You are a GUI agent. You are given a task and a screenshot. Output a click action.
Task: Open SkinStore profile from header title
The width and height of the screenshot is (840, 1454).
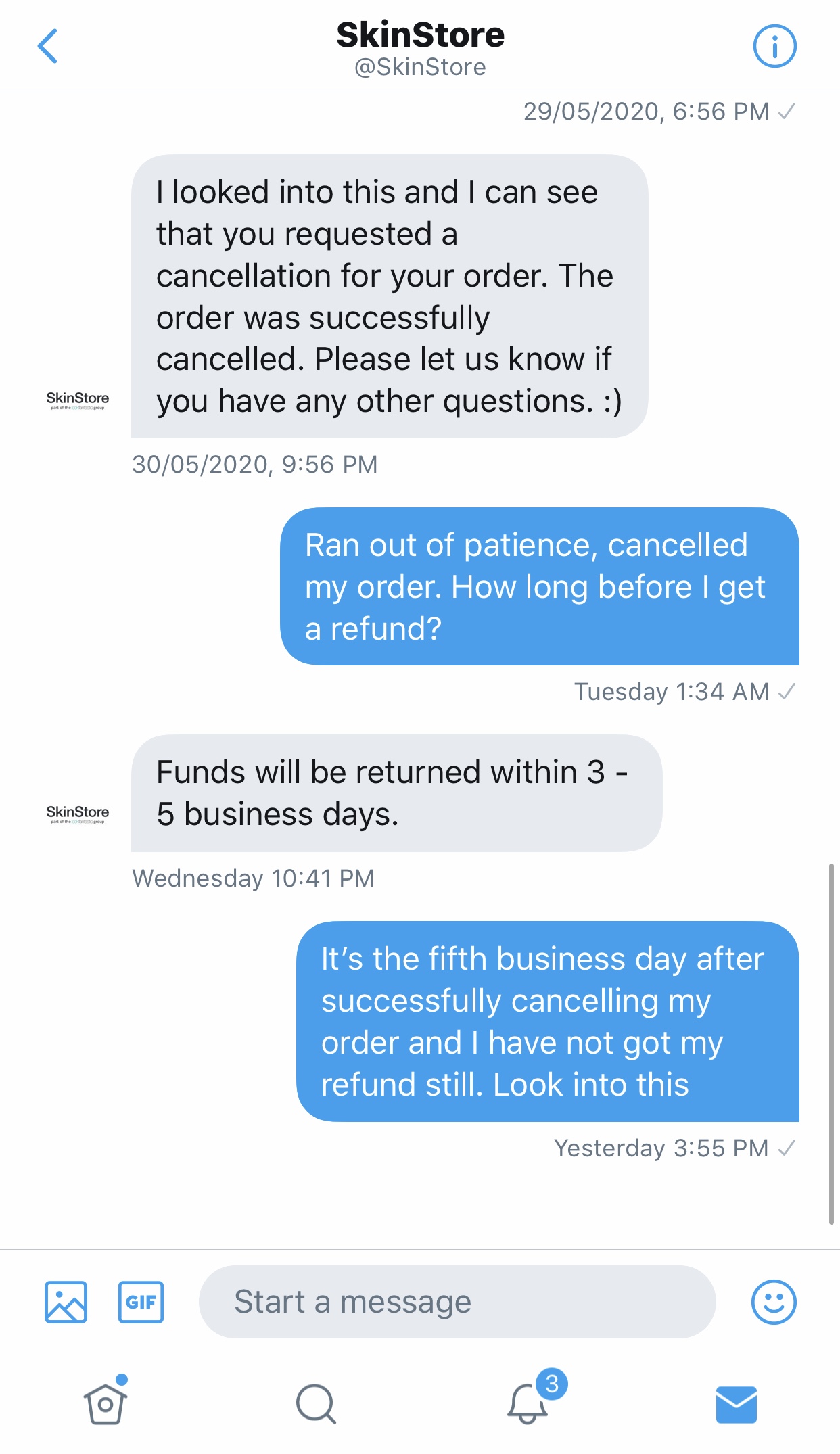[420, 35]
